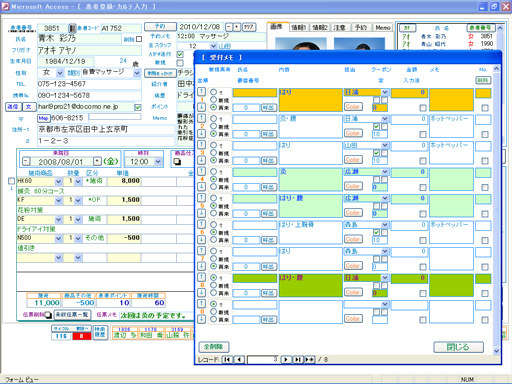The width and height of the screenshot is (512, 384).
Task: Click the barcode icon beside patient number 3851
Action: pos(72,28)
